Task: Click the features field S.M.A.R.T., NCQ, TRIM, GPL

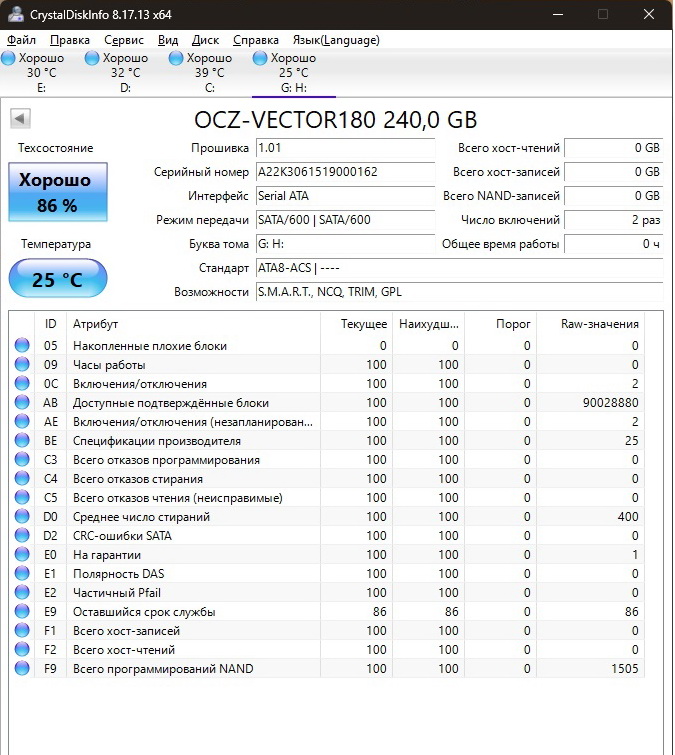Action: click(459, 292)
